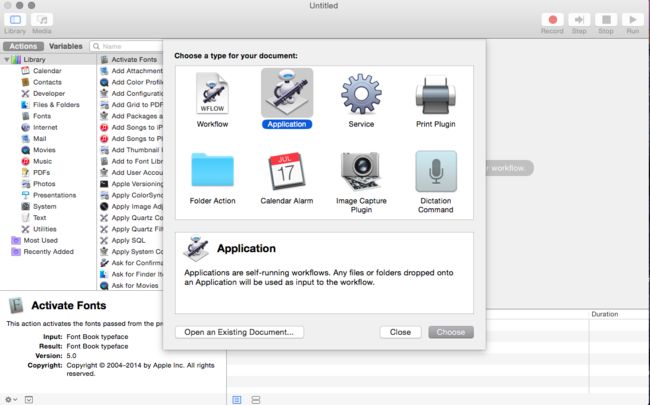Screen dimensions: 650x405
Task: Click Open an Existing Document button
Action: [x=239, y=332]
